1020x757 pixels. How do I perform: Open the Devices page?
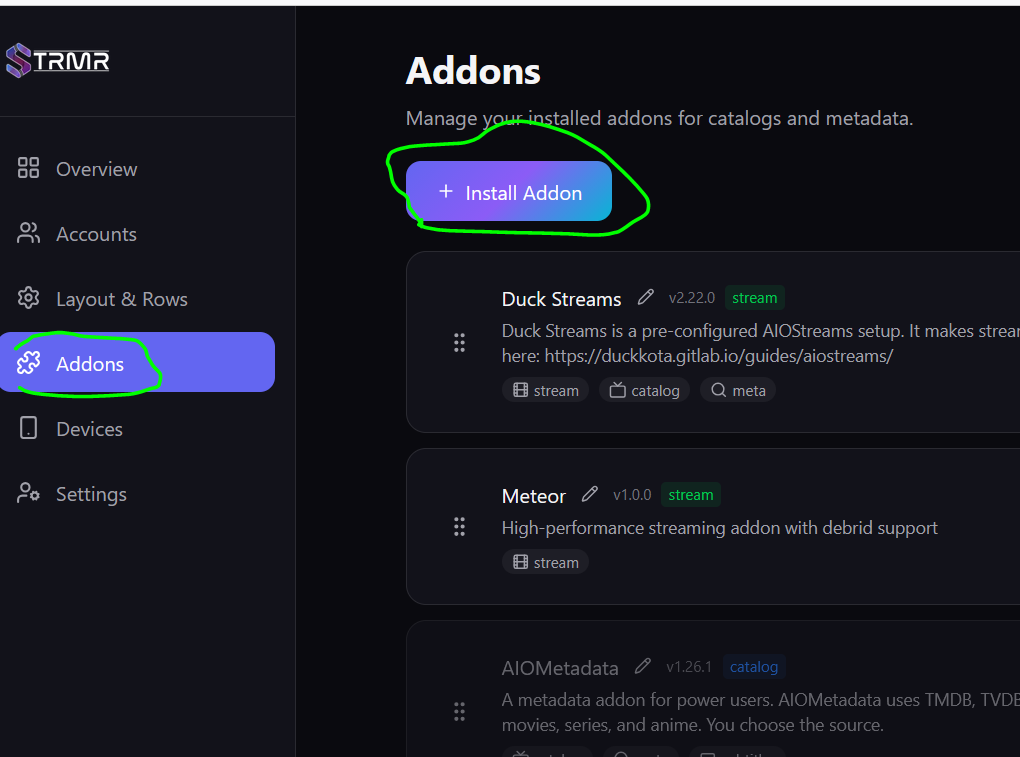pyautogui.click(x=89, y=429)
